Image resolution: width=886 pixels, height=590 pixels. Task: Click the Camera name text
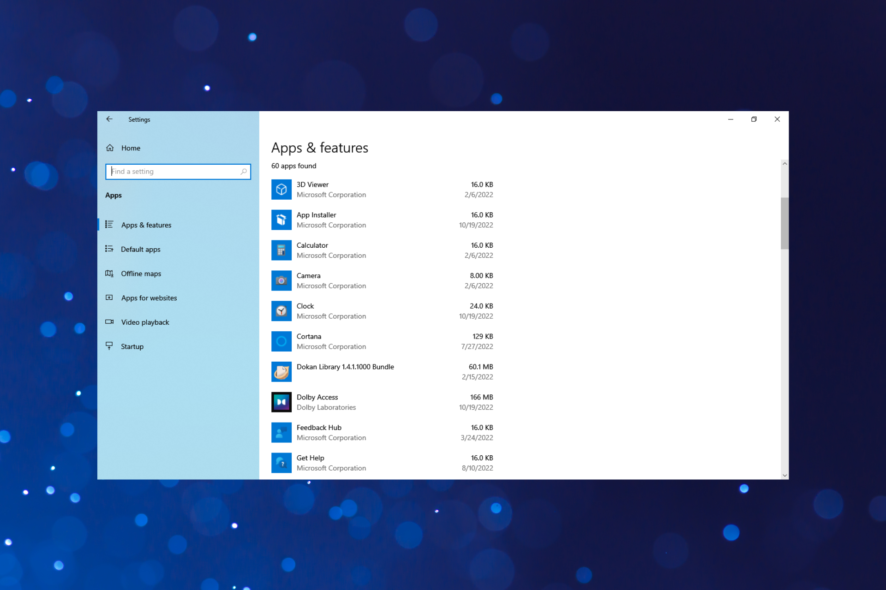pyautogui.click(x=309, y=276)
